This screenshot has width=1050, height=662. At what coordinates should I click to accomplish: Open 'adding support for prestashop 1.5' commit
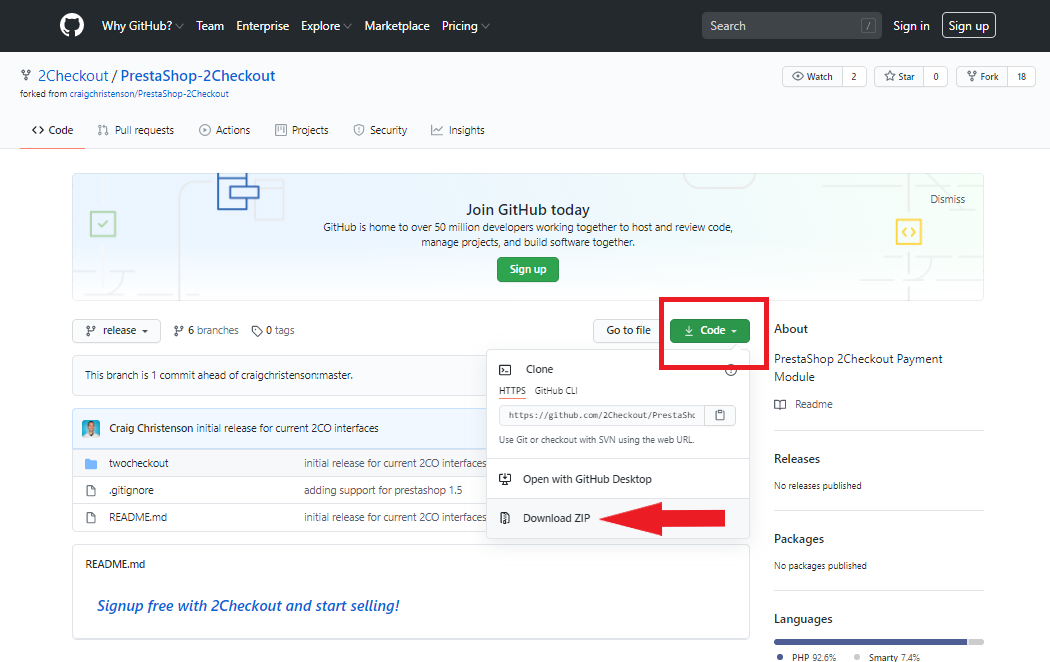coord(383,491)
